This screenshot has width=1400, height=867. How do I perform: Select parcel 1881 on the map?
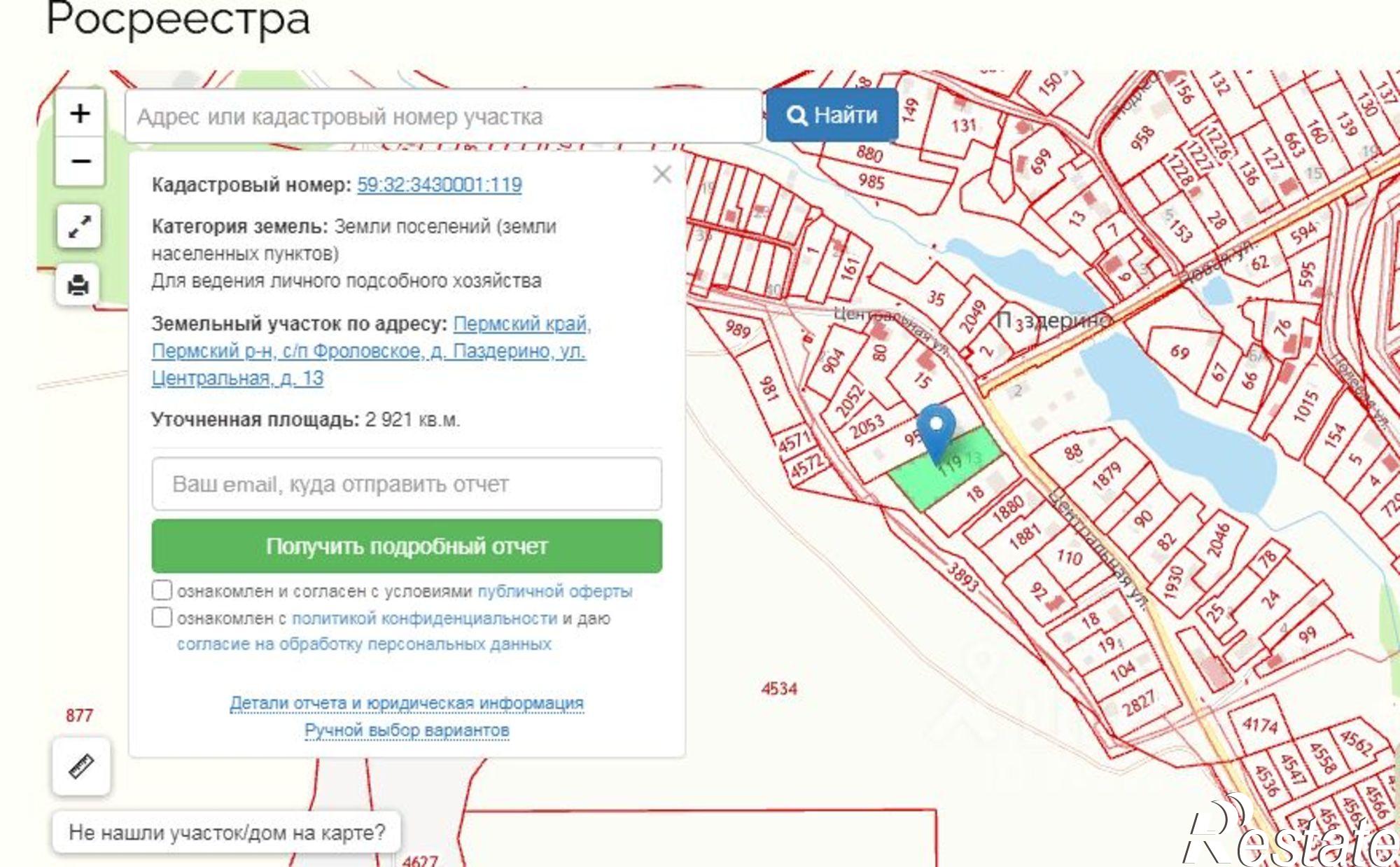coord(1025,536)
